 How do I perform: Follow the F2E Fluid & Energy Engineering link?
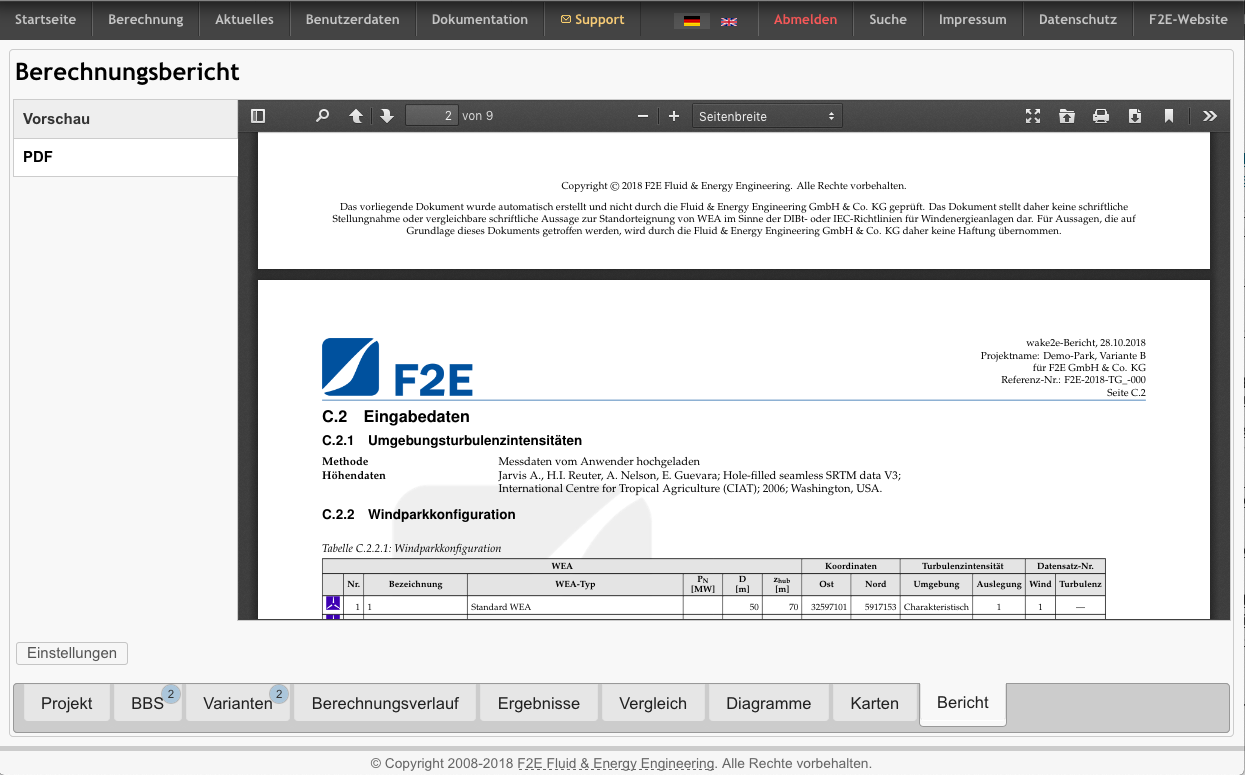click(616, 763)
